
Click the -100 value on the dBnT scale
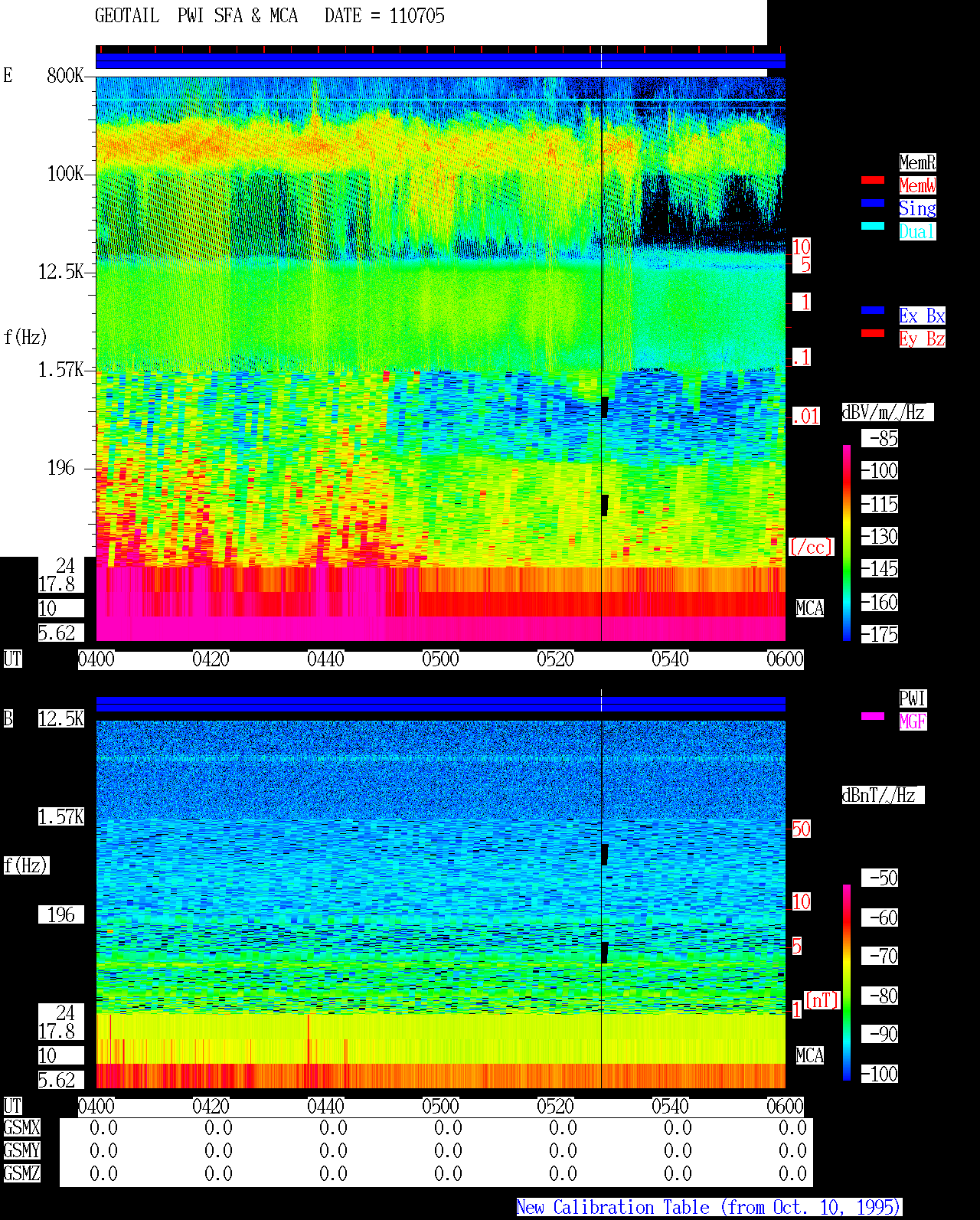tap(880, 1074)
